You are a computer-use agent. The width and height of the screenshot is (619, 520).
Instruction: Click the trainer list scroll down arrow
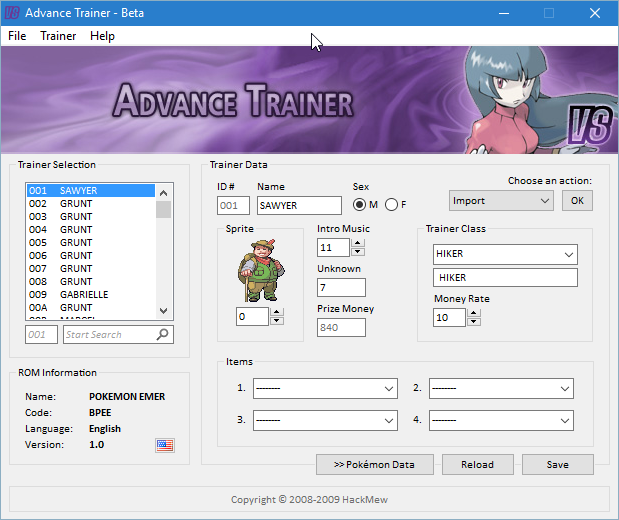163,310
